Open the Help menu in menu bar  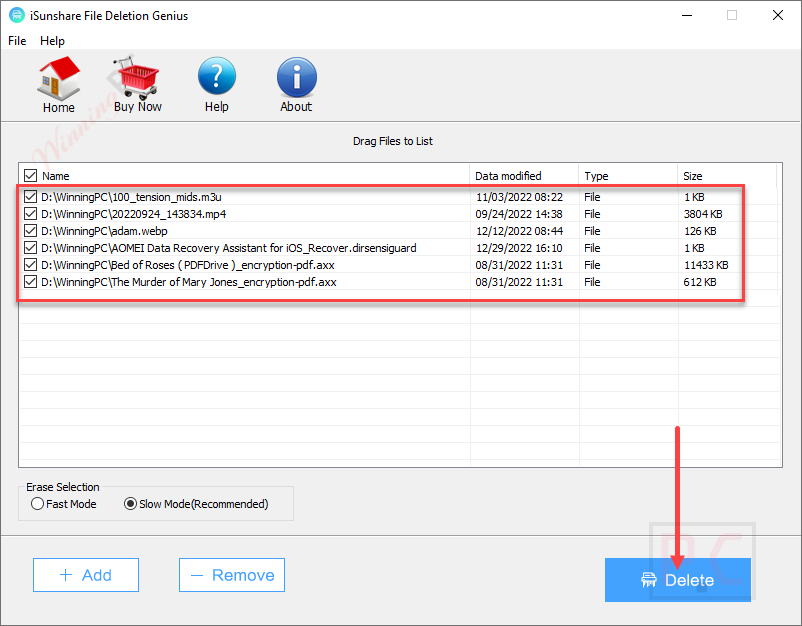tap(52, 41)
